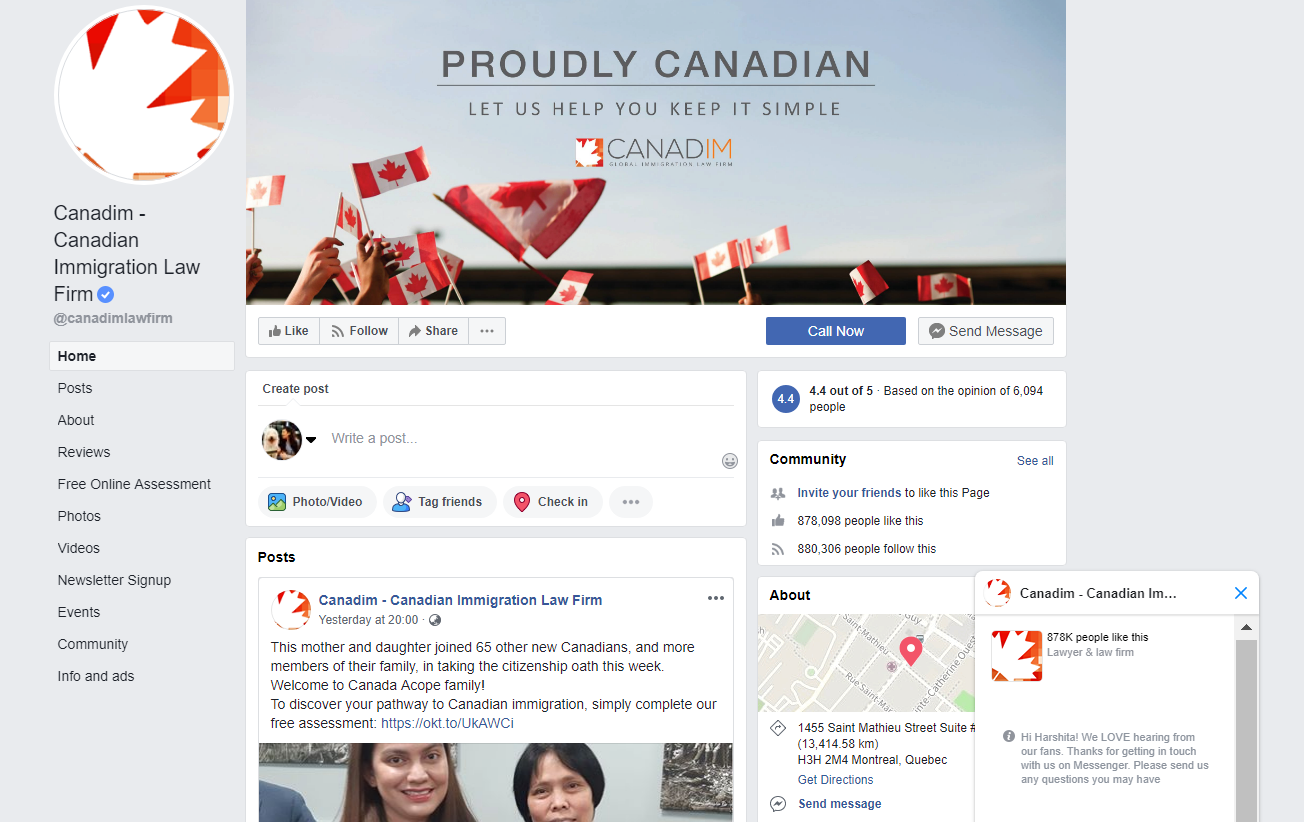
Task: Click the emoji icon in post box
Action: click(x=730, y=461)
